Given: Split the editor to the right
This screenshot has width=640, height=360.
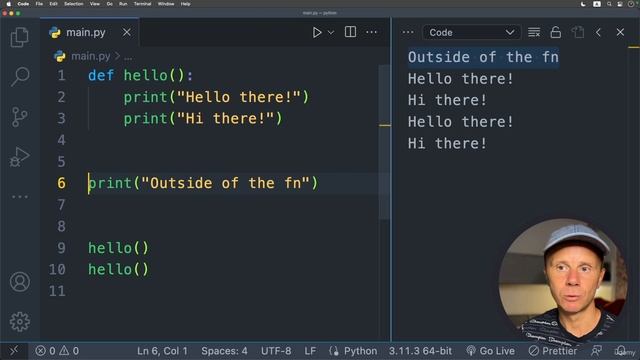Looking at the screenshot, I should coord(350,32).
